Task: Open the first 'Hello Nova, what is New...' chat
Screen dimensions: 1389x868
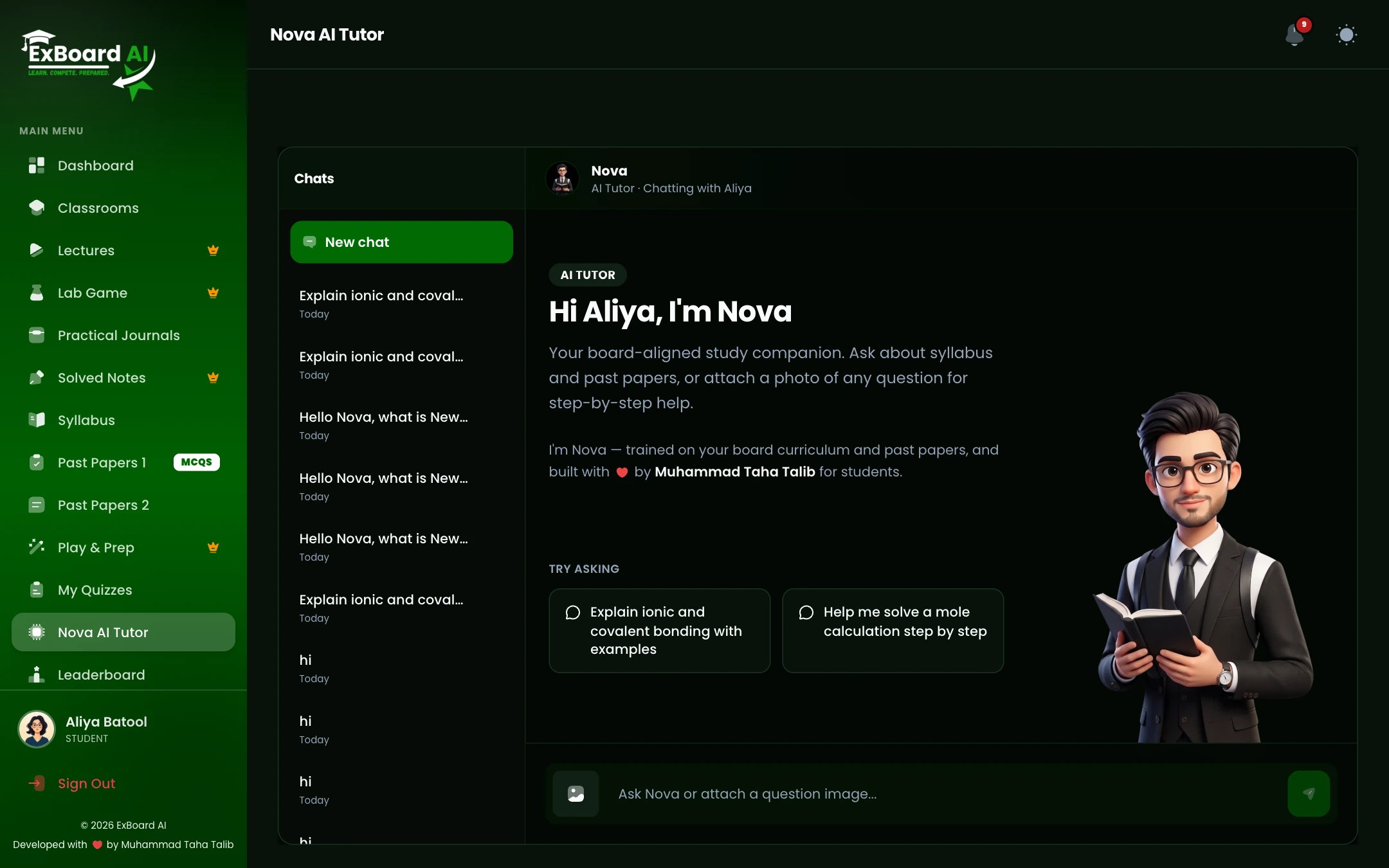Action: click(x=401, y=425)
